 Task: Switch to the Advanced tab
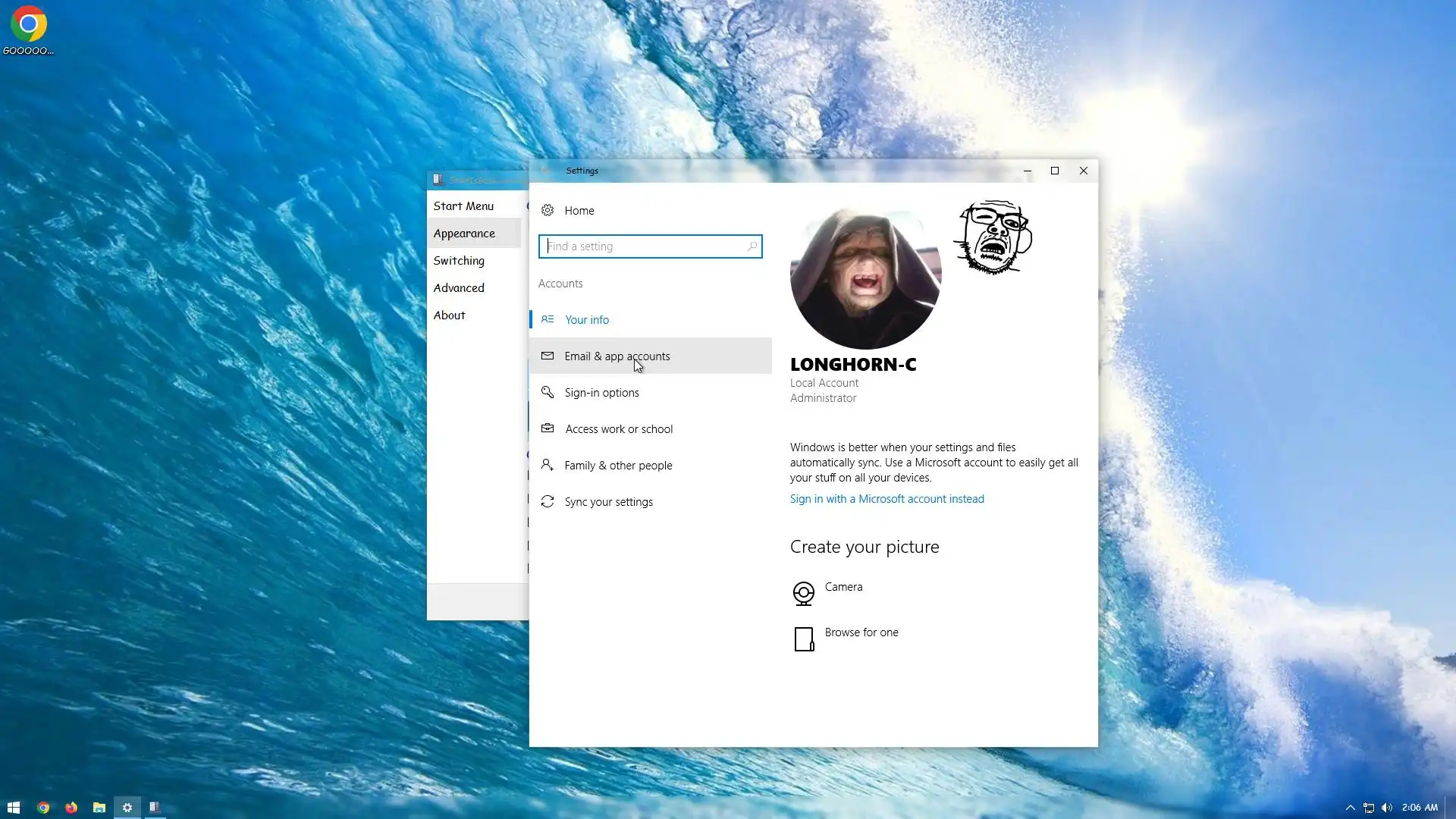(459, 287)
